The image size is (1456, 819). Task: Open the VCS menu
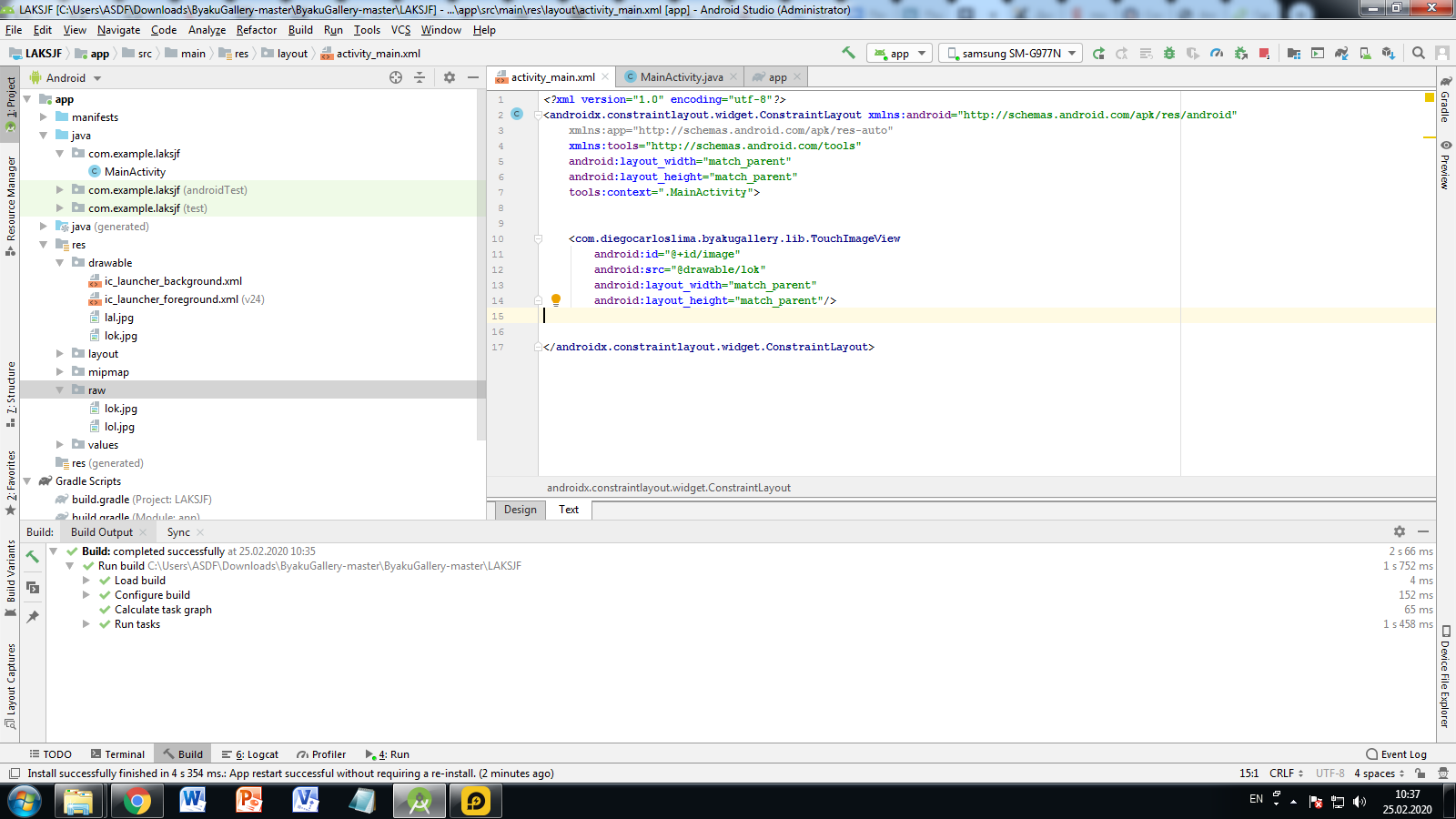pos(400,30)
